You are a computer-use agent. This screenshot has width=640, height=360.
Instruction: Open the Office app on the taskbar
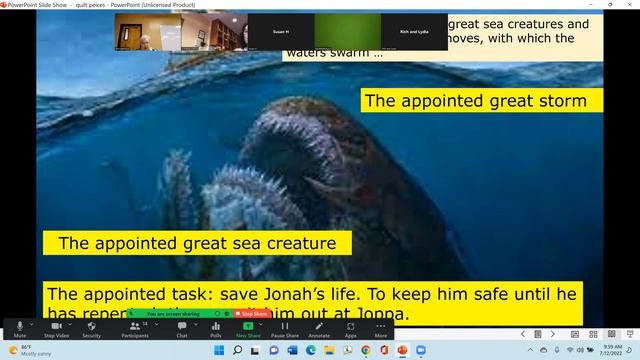(384, 350)
